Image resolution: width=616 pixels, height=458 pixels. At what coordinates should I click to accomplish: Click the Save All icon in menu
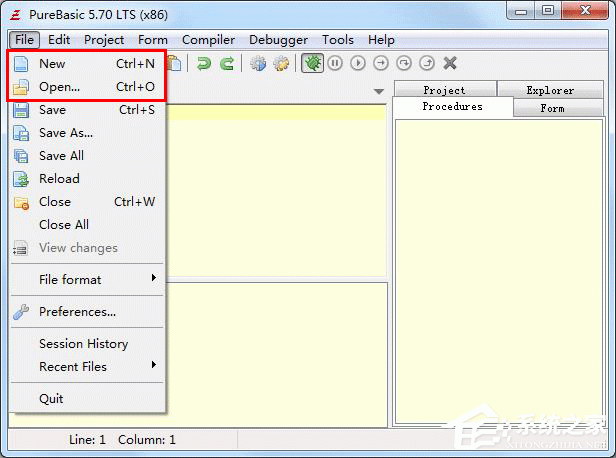click(x=21, y=156)
